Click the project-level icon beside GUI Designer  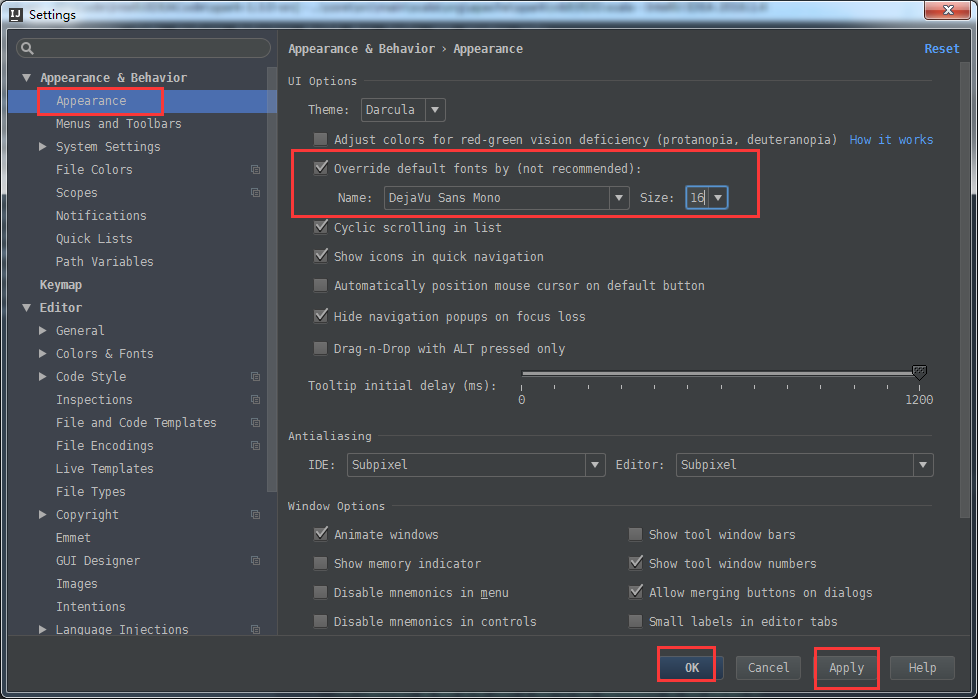[255, 561]
